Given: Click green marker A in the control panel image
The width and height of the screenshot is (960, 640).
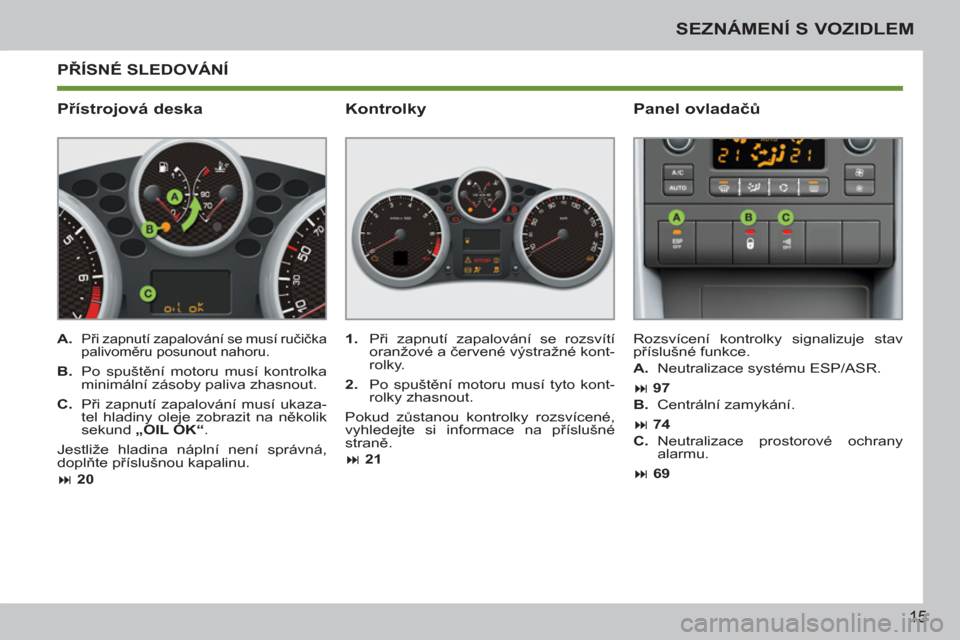Looking at the screenshot, I should (x=677, y=217).
